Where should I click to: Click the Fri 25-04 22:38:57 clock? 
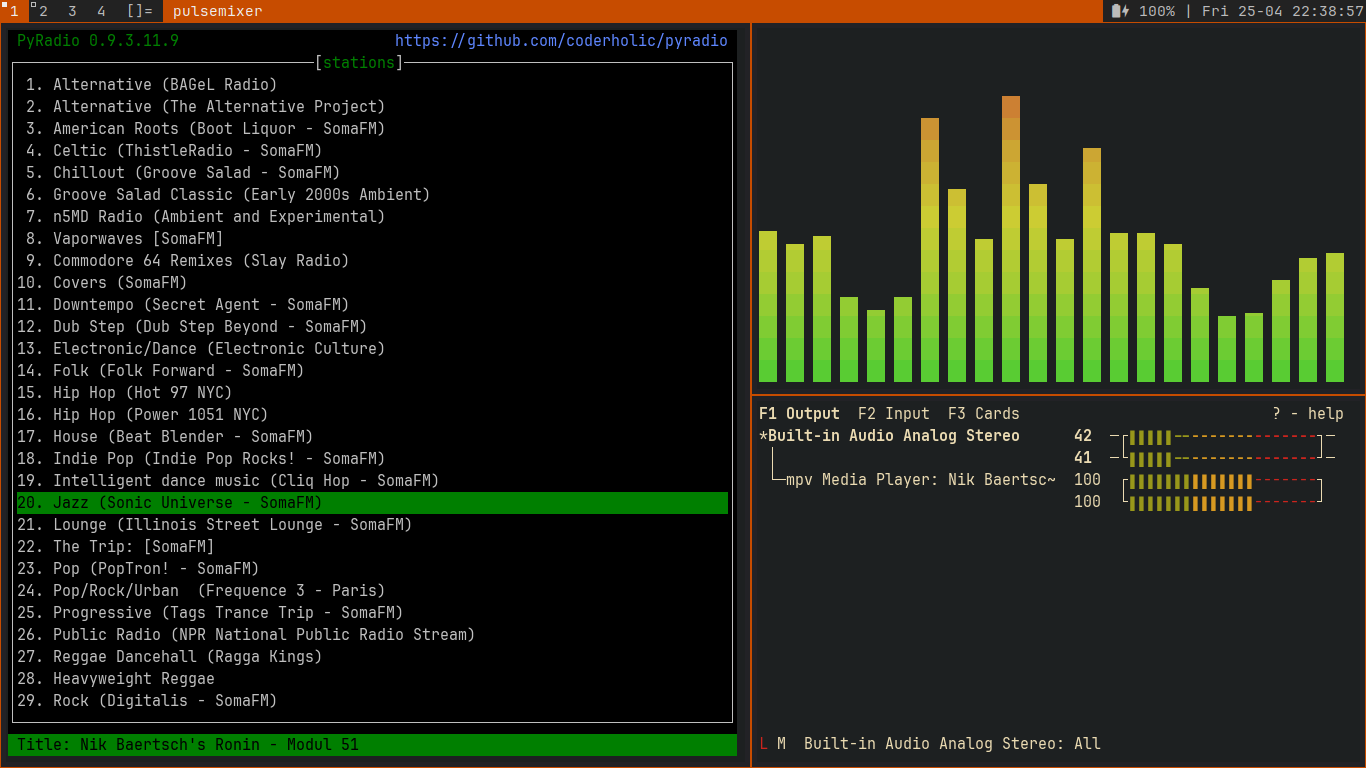[x=1282, y=11]
